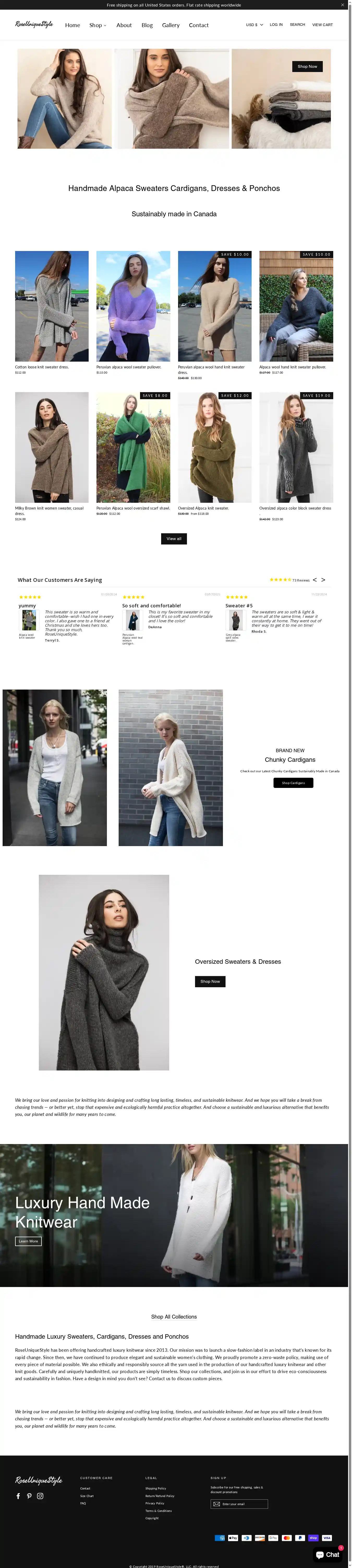The height and width of the screenshot is (1568, 352).
Task: Open the Instagram icon in footer
Action: pyautogui.click(x=40, y=1495)
